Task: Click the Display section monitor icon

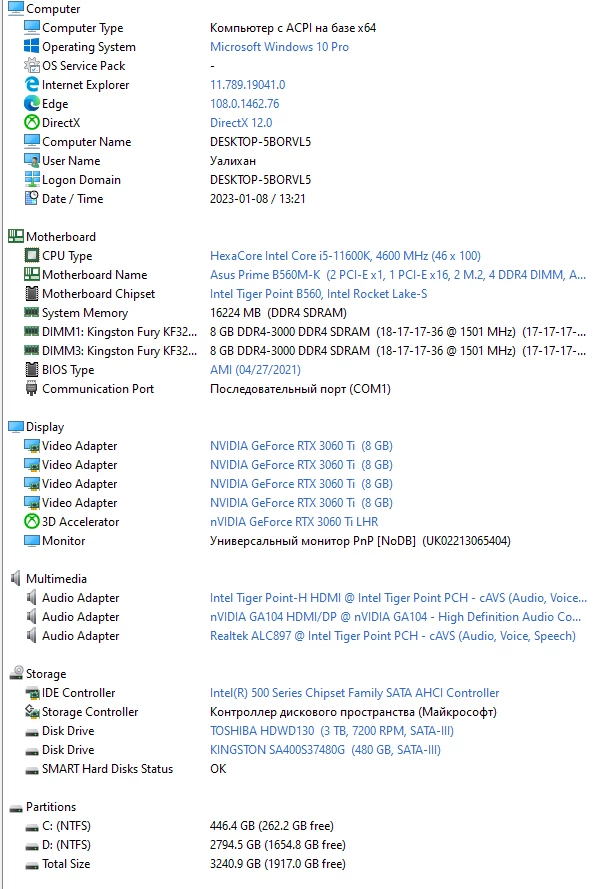Action: tap(16, 426)
